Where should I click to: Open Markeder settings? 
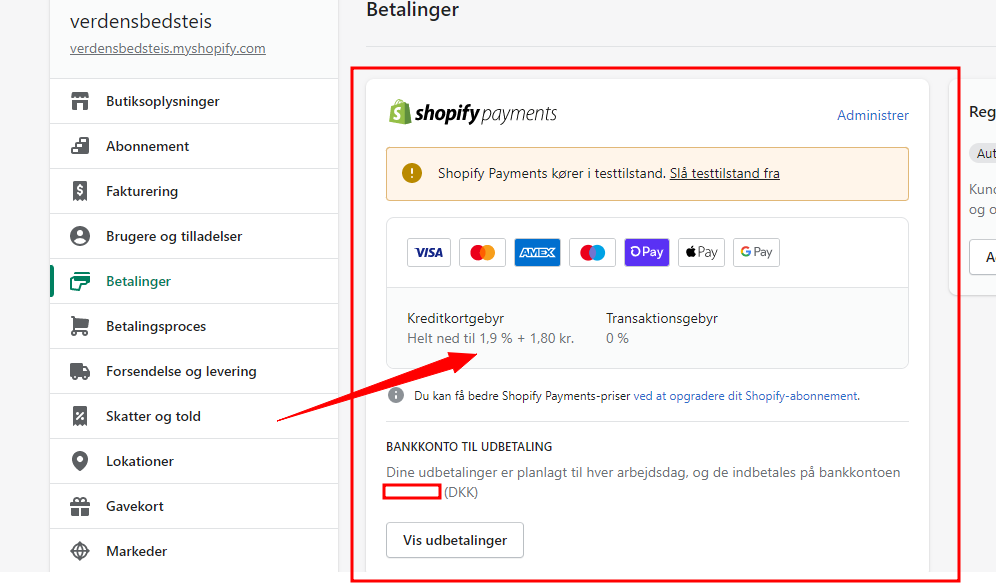pos(194,551)
